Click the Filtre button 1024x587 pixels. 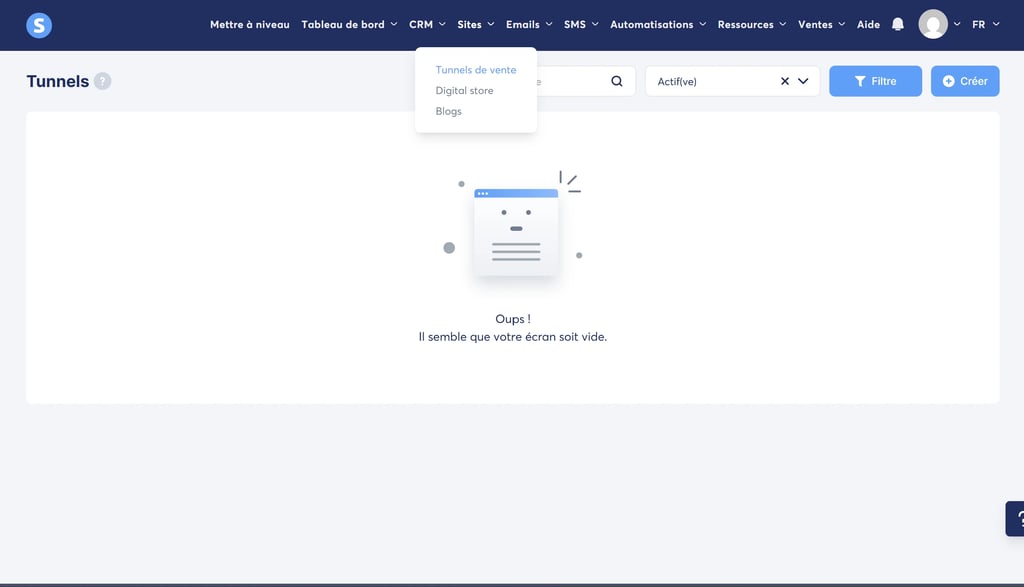(875, 81)
